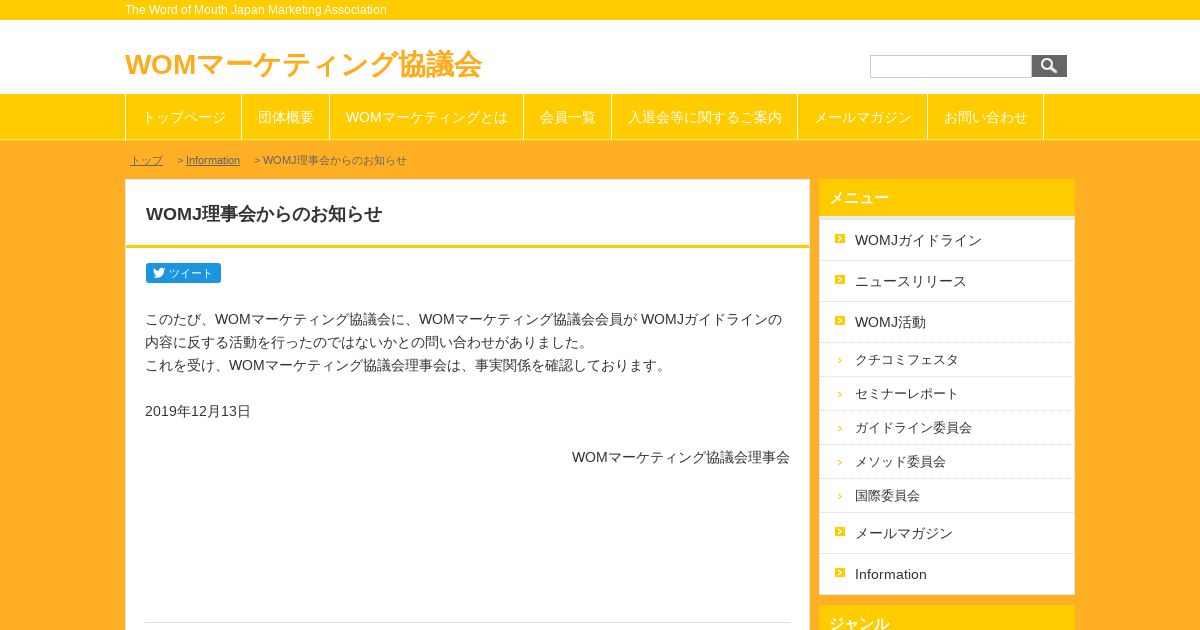This screenshot has height=630, width=1200.
Task: Click the Twitter ツイート button
Action: (x=183, y=273)
